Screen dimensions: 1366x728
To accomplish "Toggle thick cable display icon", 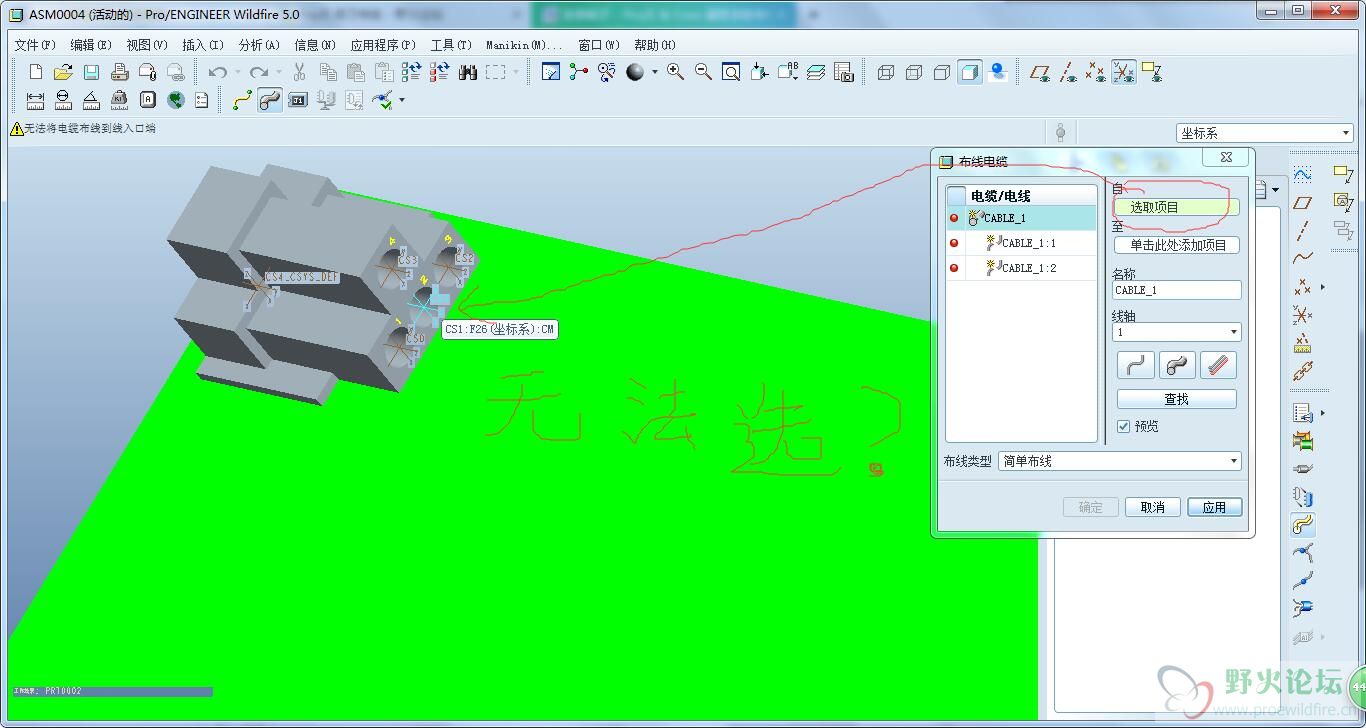I will [270, 100].
